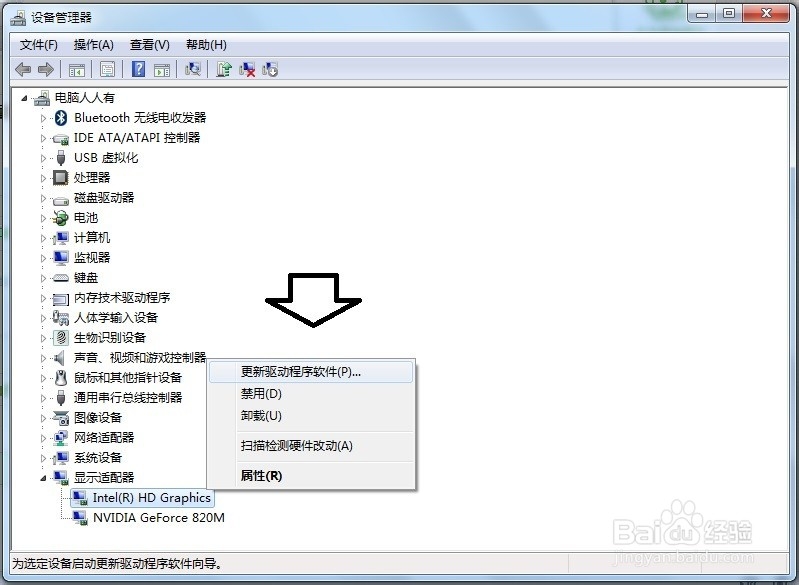The height and width of the screenshot is (585, 799).
Task: Expand the USB 虚拟化 node
Action: coord(43,158)
